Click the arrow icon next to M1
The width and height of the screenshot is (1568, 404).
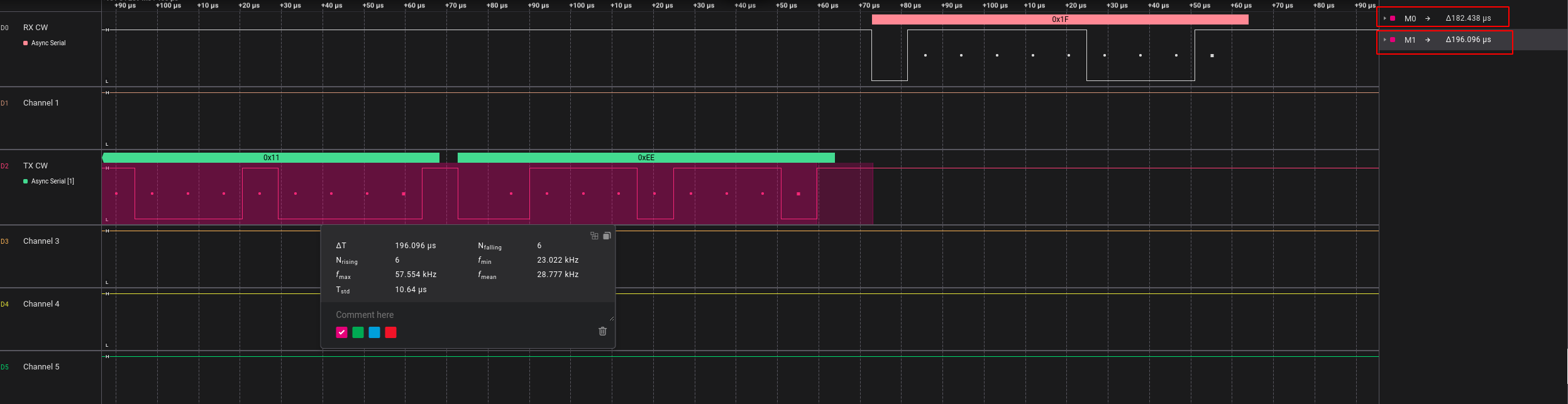[x=1427, y=40]
